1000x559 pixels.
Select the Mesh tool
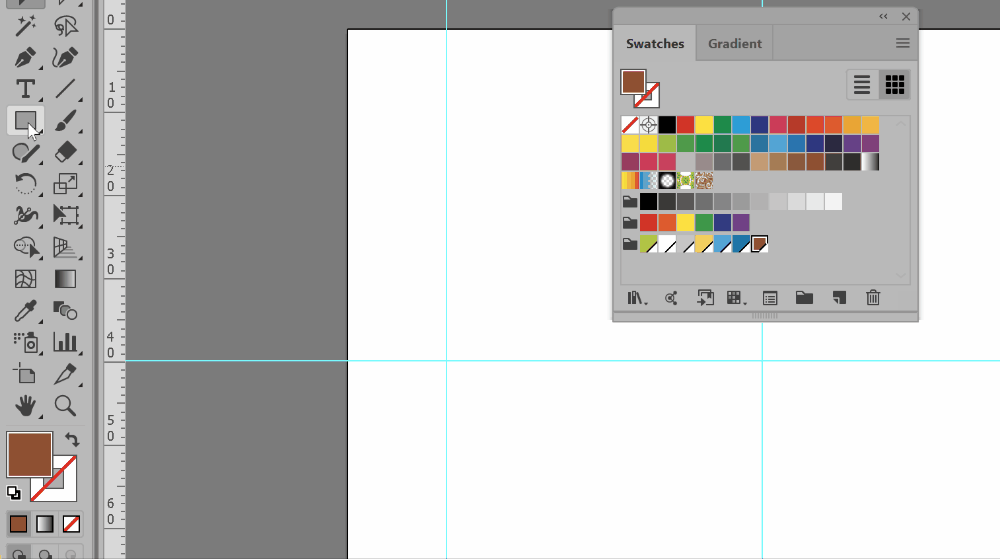tap(26, 279)
